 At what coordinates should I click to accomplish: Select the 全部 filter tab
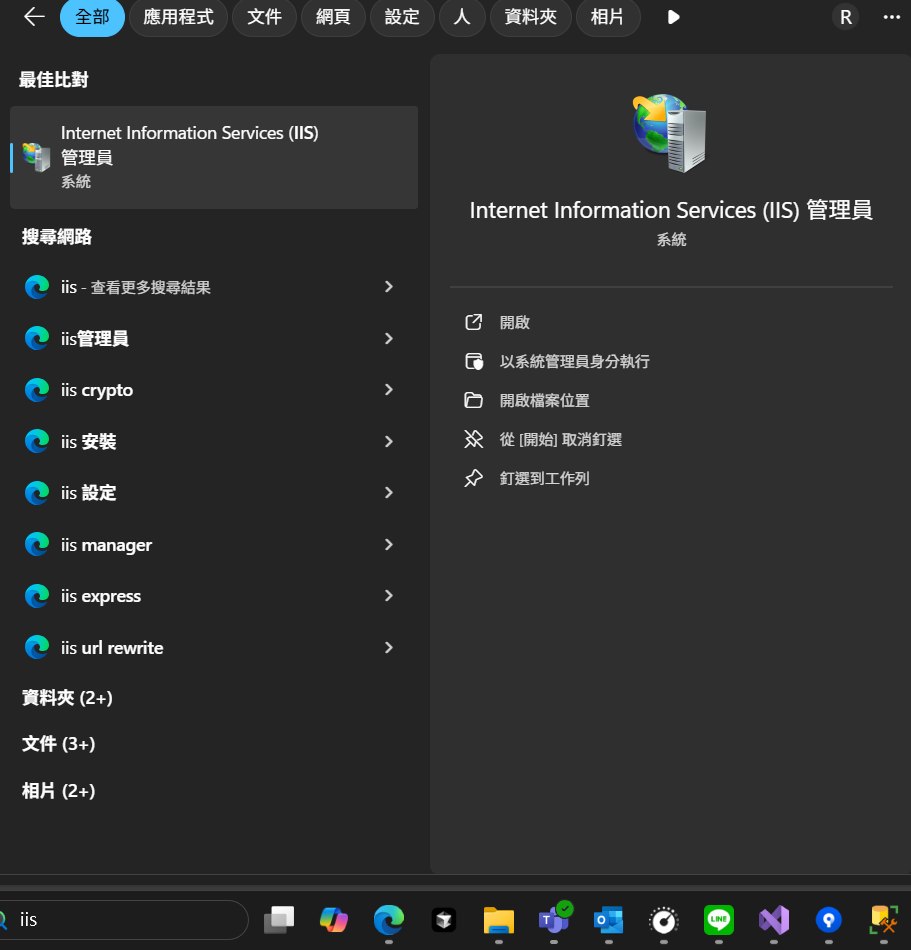[x=92, y=17]
